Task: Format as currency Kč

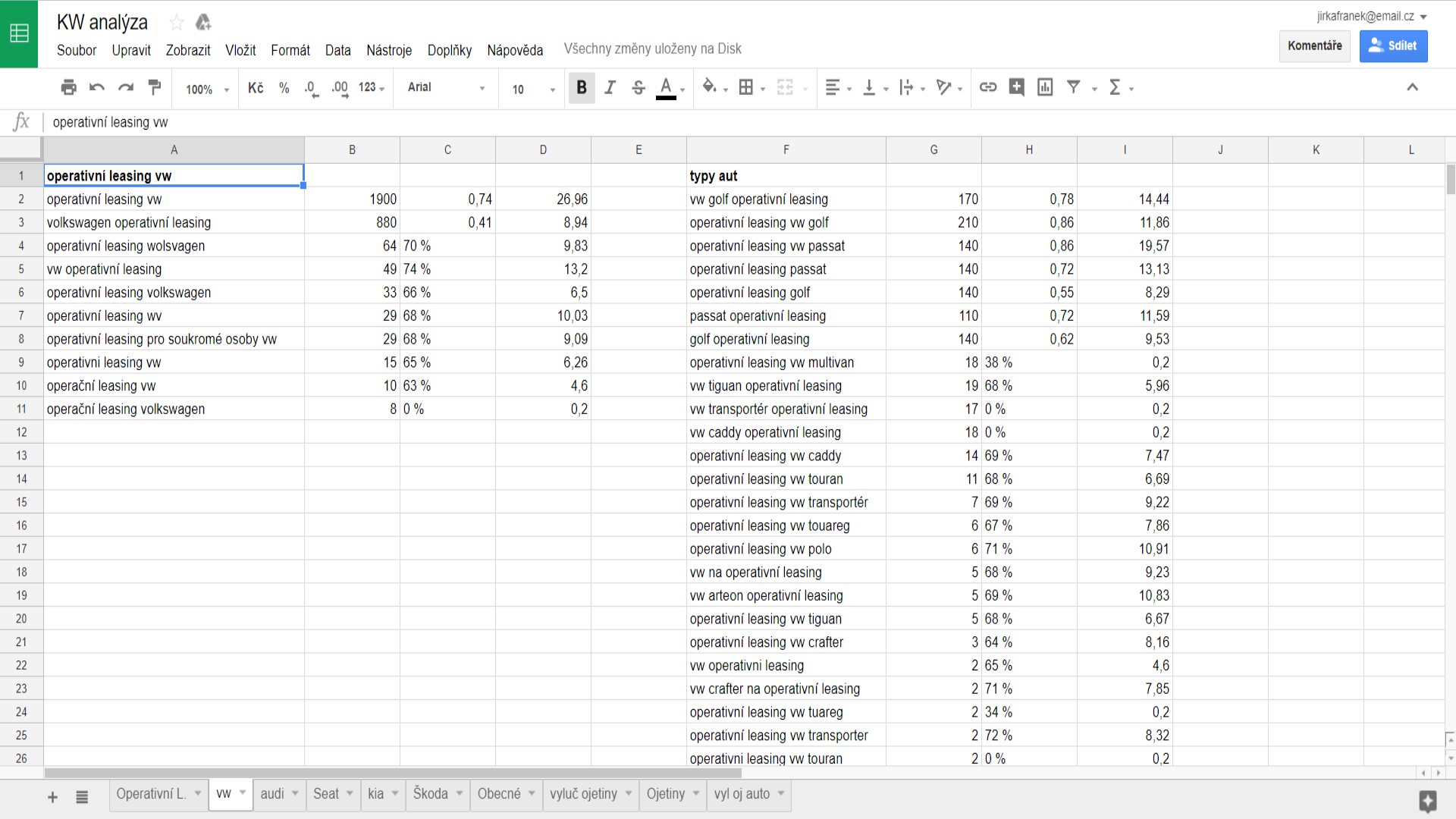Action: [x=256, y=88]
